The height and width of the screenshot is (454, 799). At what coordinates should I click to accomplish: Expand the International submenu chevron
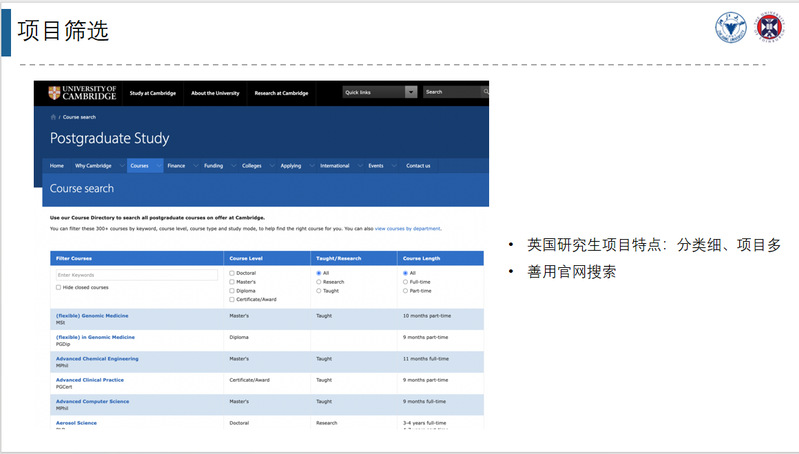click(360, 166)
